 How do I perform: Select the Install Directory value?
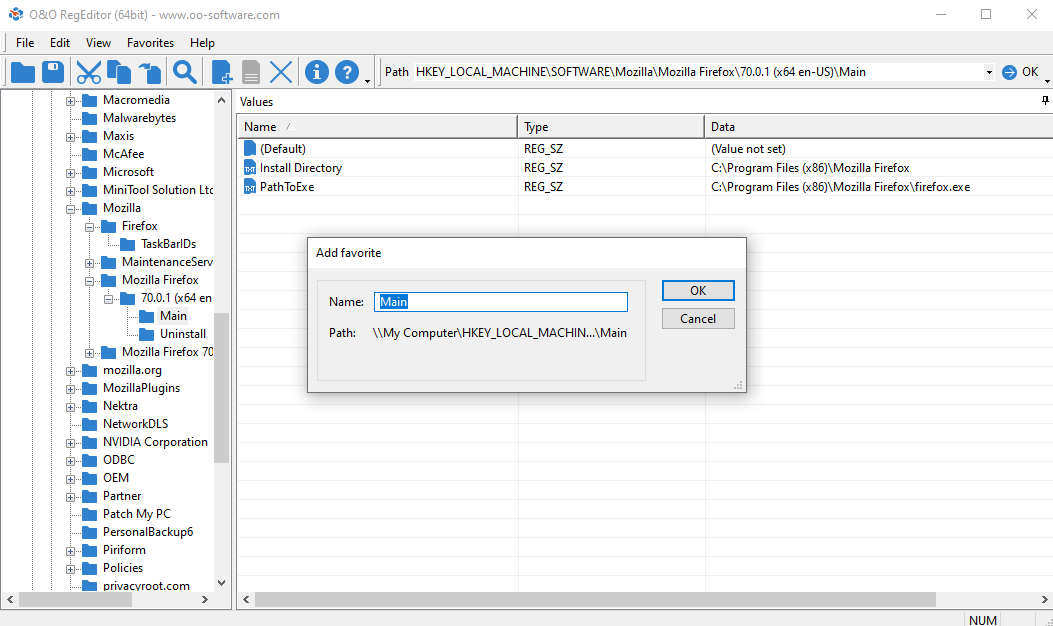pos(645,168)
